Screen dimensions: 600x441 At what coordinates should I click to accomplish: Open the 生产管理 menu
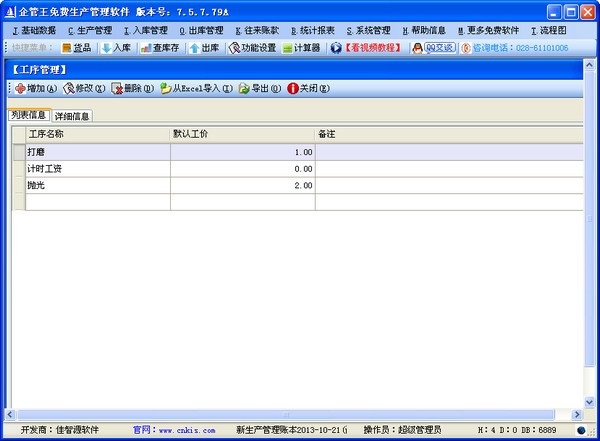point(90,30)
